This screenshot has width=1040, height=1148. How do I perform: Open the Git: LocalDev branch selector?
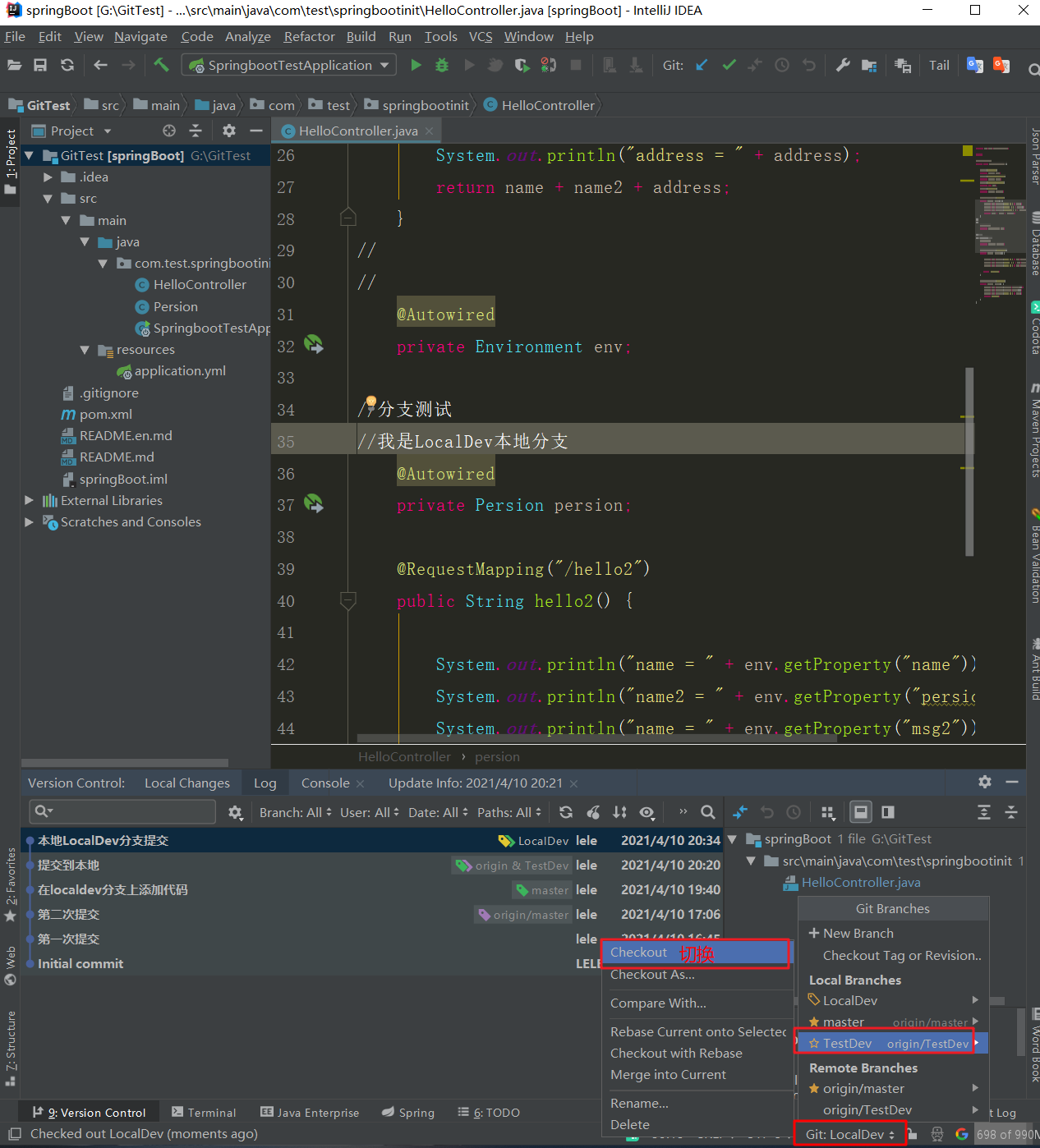click(x=849, y=1133)
